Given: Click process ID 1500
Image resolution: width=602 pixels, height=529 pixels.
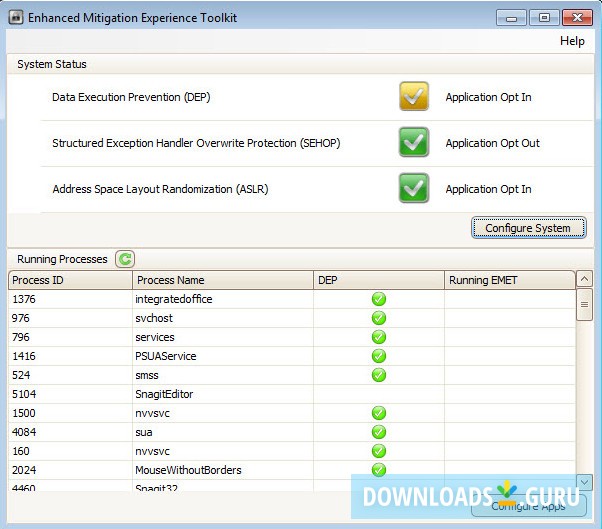Looking at the screenshot, I should coord(24,413).
